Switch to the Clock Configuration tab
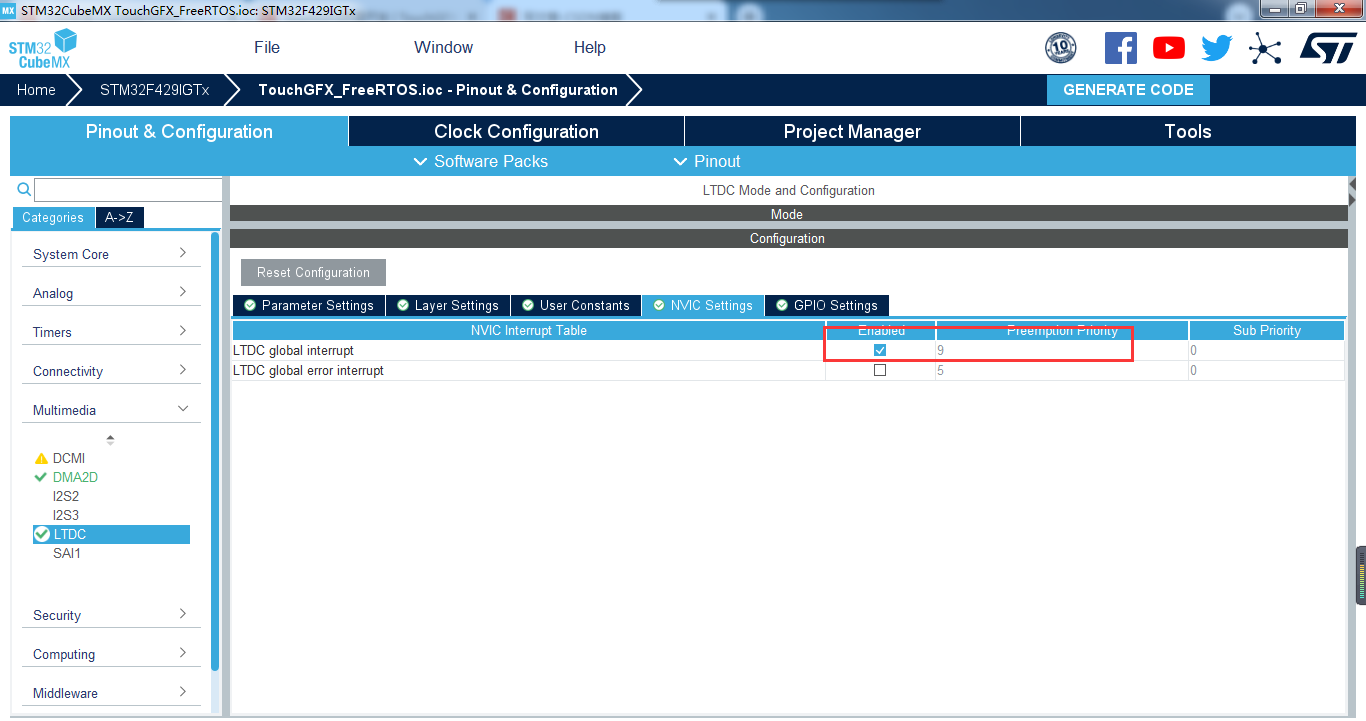This screenshot has height=721, width=1366. pos(516,131)
